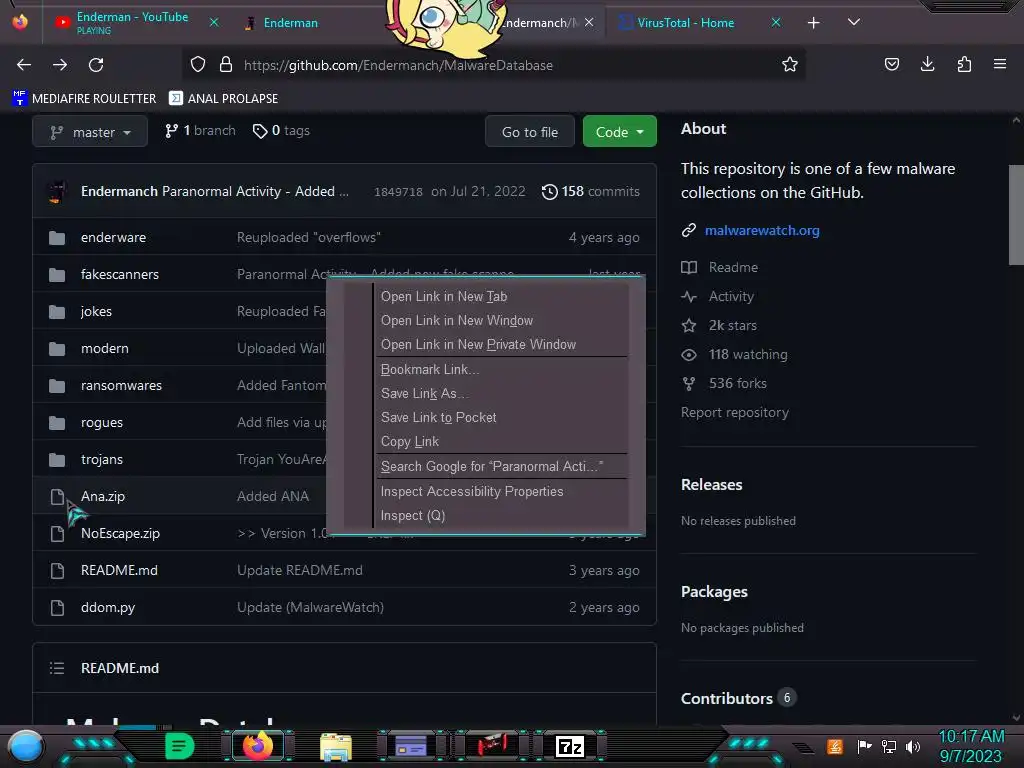This screenshot has width=1024, height=768.
Task: Choose Inspect Accessibility Properties
Action: 503,491
